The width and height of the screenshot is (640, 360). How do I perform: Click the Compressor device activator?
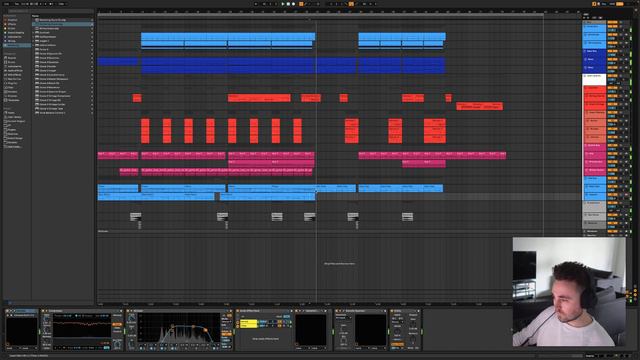(x=43, y=311)
